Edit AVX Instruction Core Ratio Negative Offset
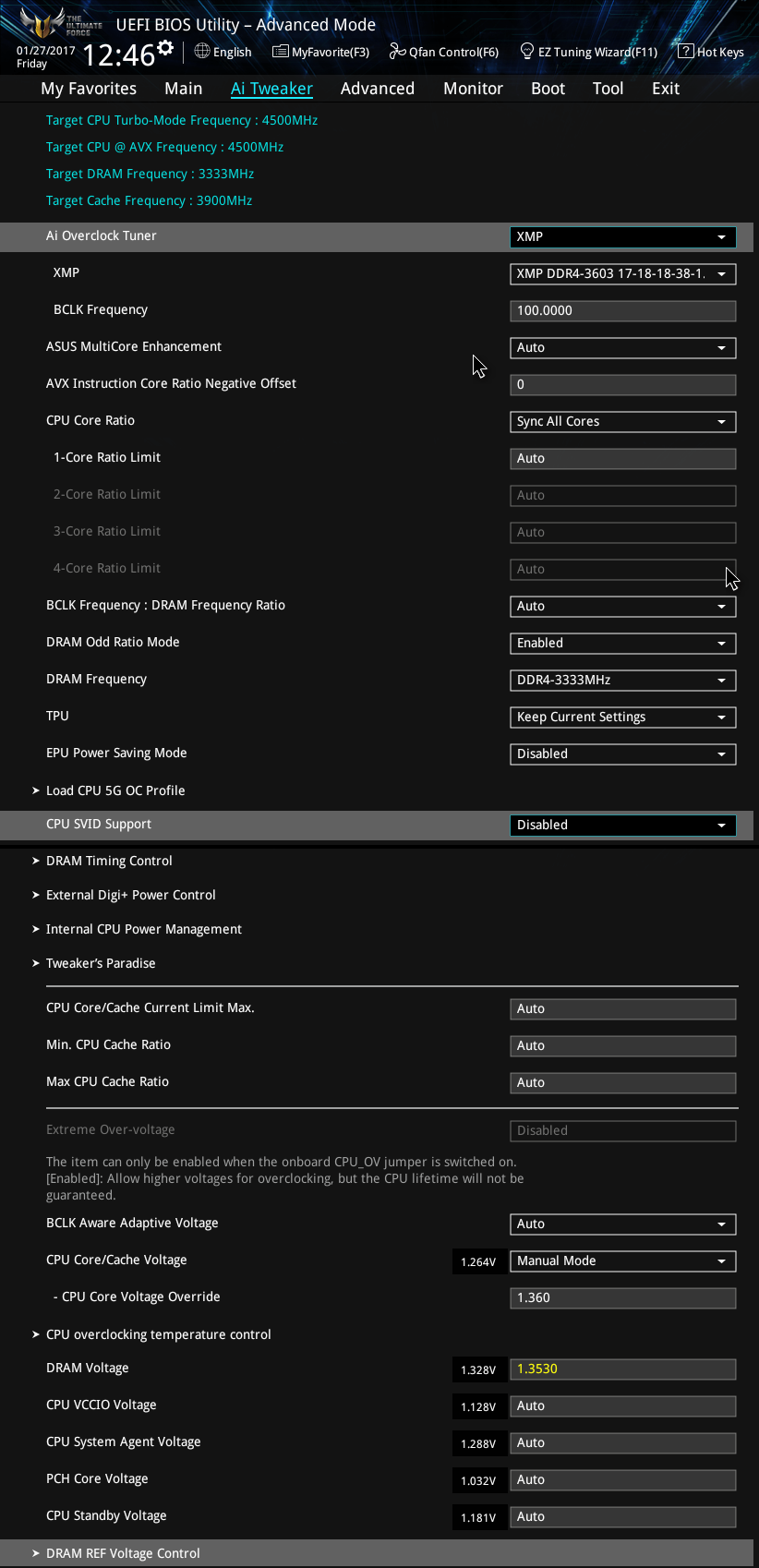759x1568 pixels. [623, 384]
